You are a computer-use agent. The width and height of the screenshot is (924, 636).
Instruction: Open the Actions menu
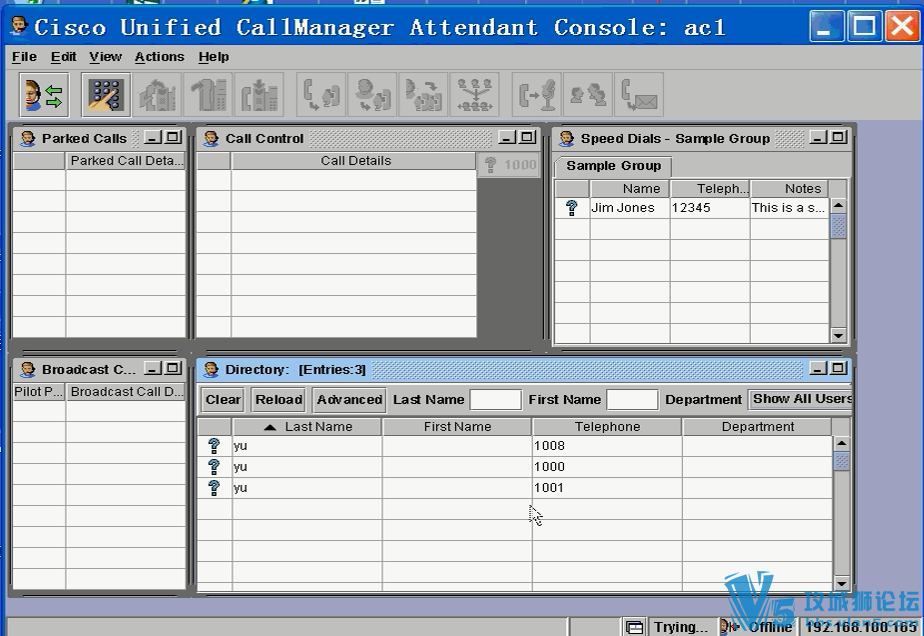159,57
